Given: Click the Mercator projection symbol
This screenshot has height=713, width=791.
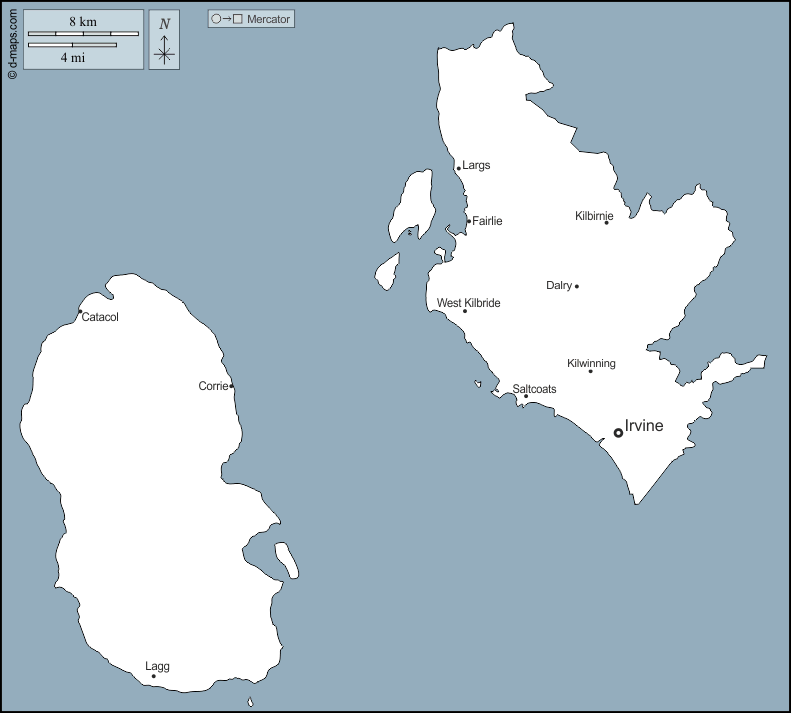Looking at the screenshot, I should tap(227, 19).
